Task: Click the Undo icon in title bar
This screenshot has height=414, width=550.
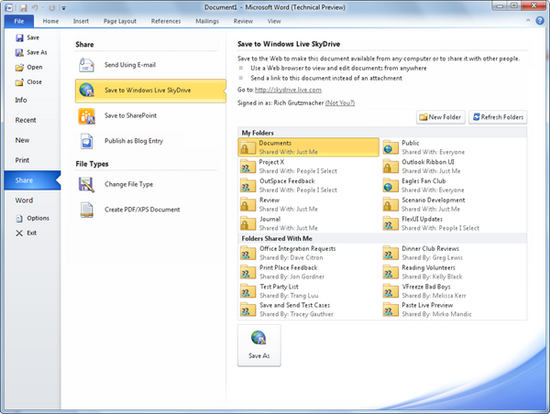Action: 35,7
